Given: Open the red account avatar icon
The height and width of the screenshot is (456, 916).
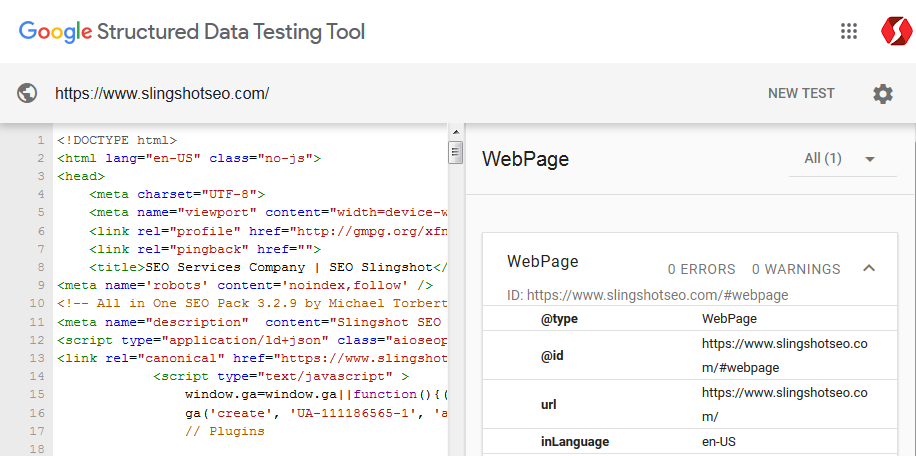Looking at the screenshot, I should [x=897, y=31].
